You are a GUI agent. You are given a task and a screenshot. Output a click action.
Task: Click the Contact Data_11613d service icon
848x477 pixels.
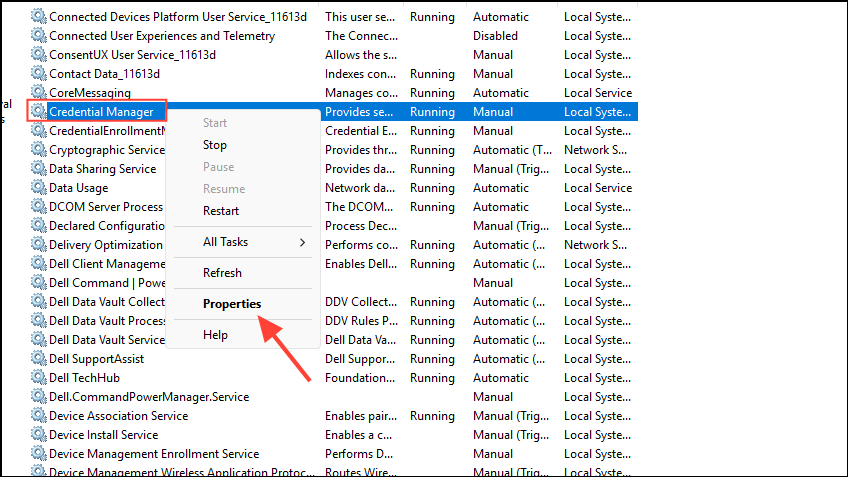click(x=39, y=74)
